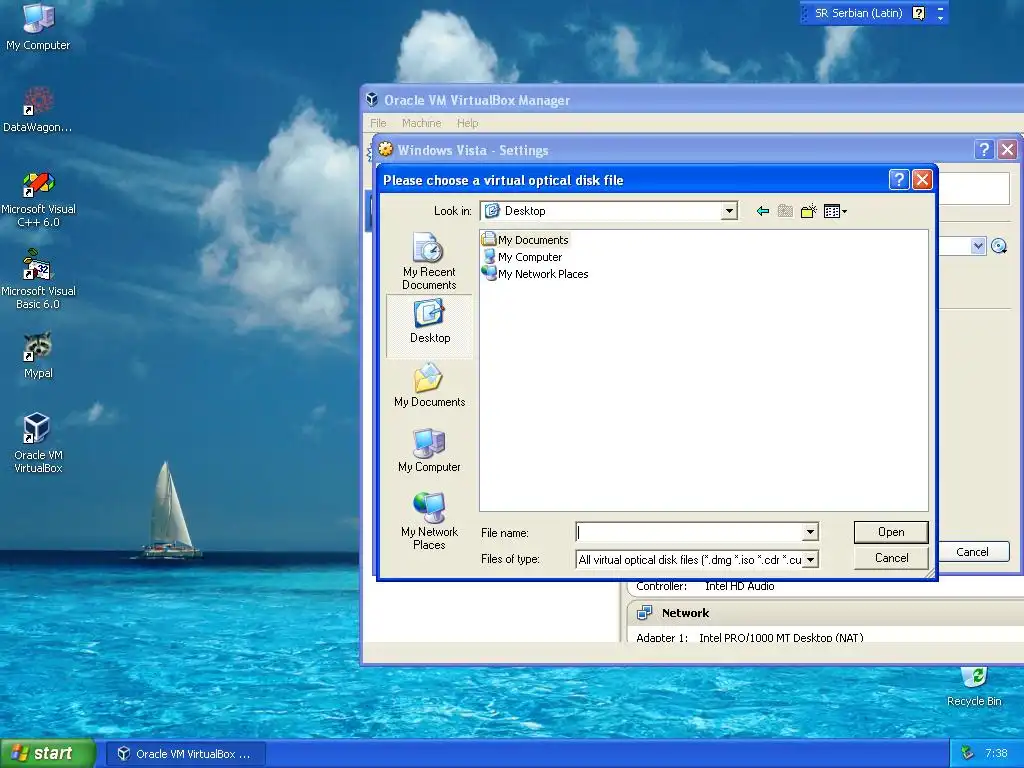Click the Network section header

click(685, 613)
